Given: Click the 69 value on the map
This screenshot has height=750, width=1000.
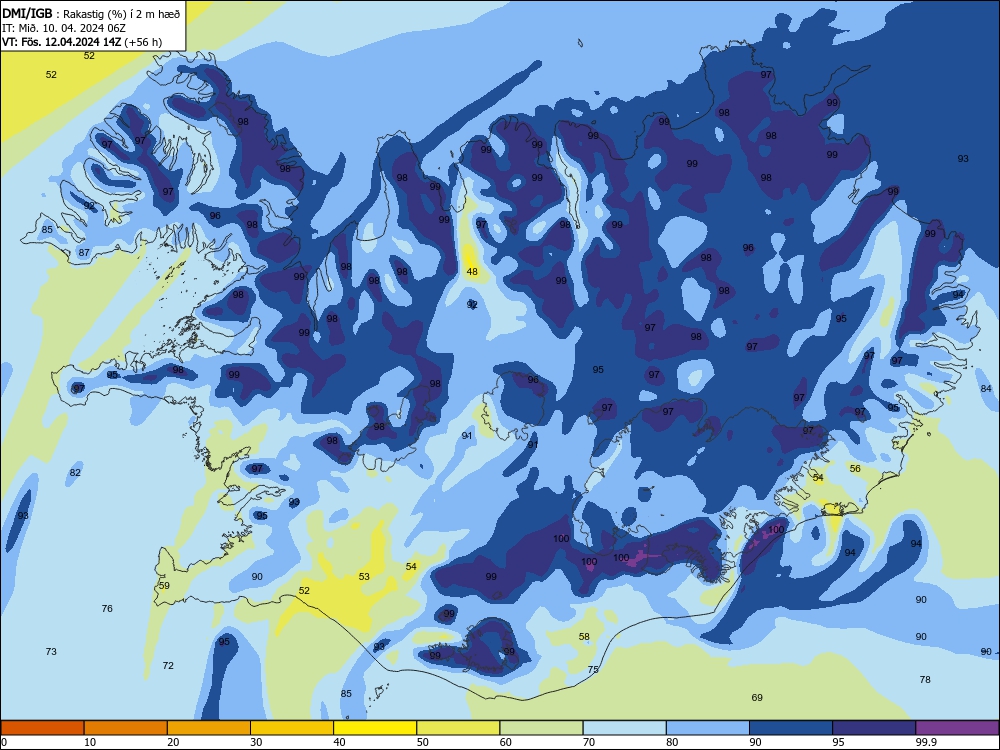Looking at the screenshot, I should pyautogui.click(x=757, y=698).
